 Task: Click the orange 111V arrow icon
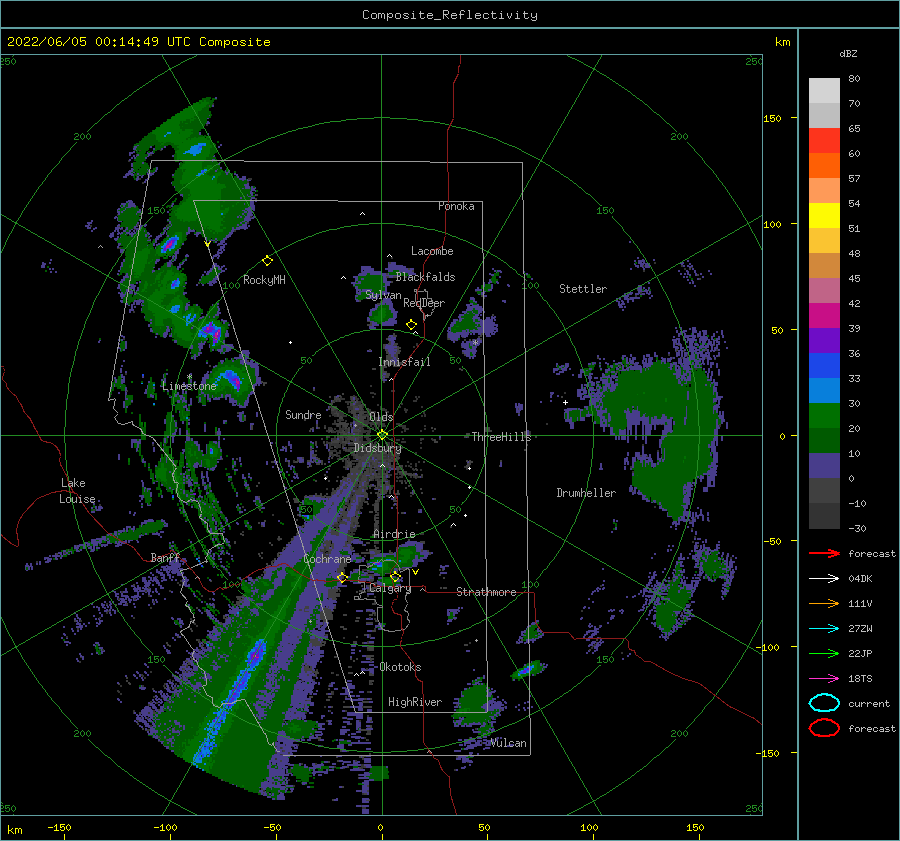point(824,603)
